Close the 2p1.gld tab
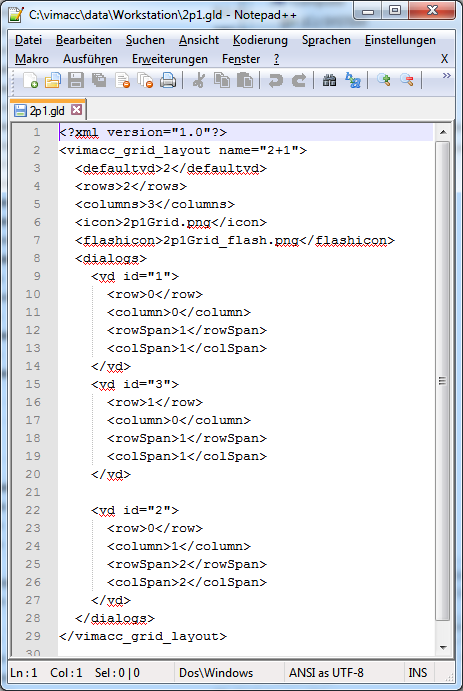Viewport: 463px width, 691px height. 77,109
